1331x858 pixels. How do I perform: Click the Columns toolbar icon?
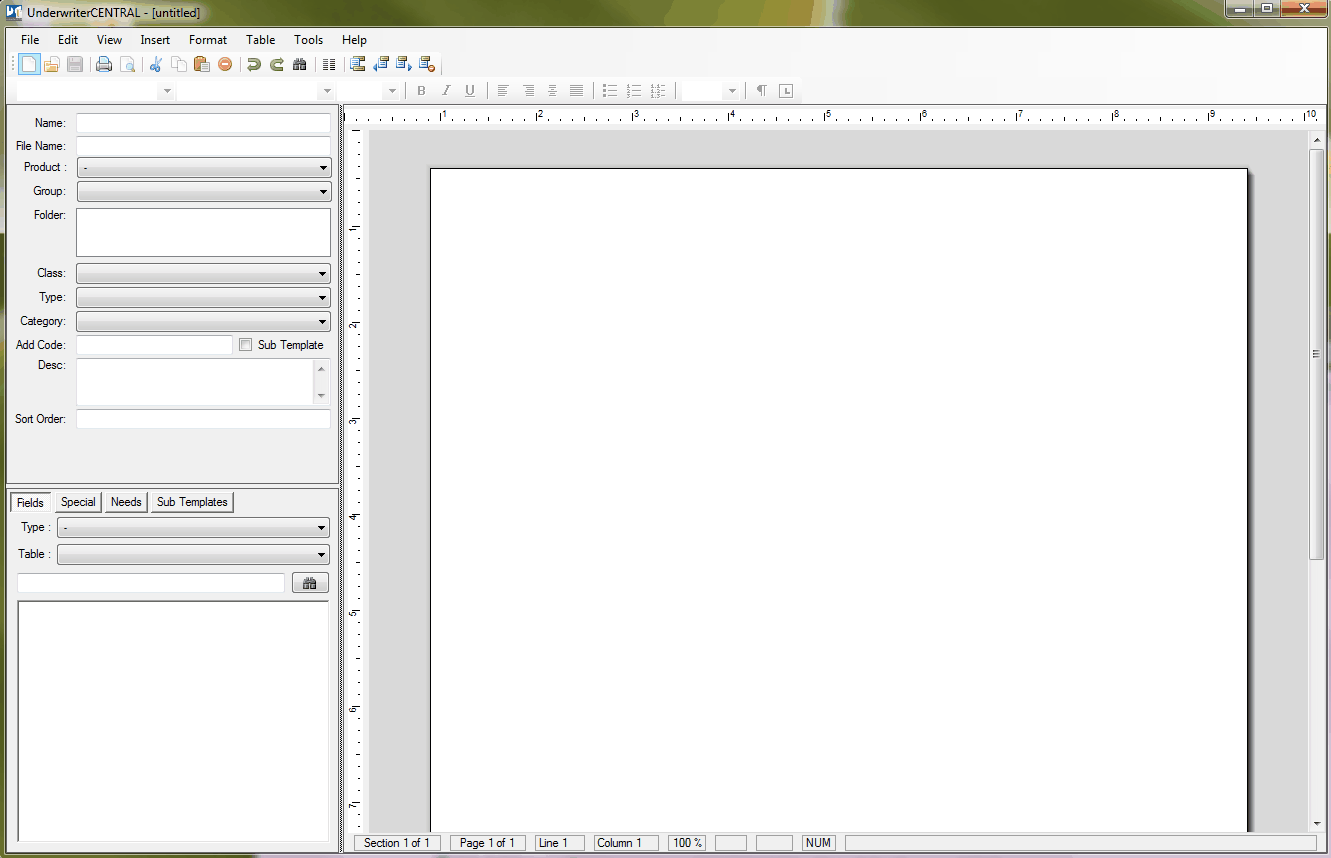[328, 65]
